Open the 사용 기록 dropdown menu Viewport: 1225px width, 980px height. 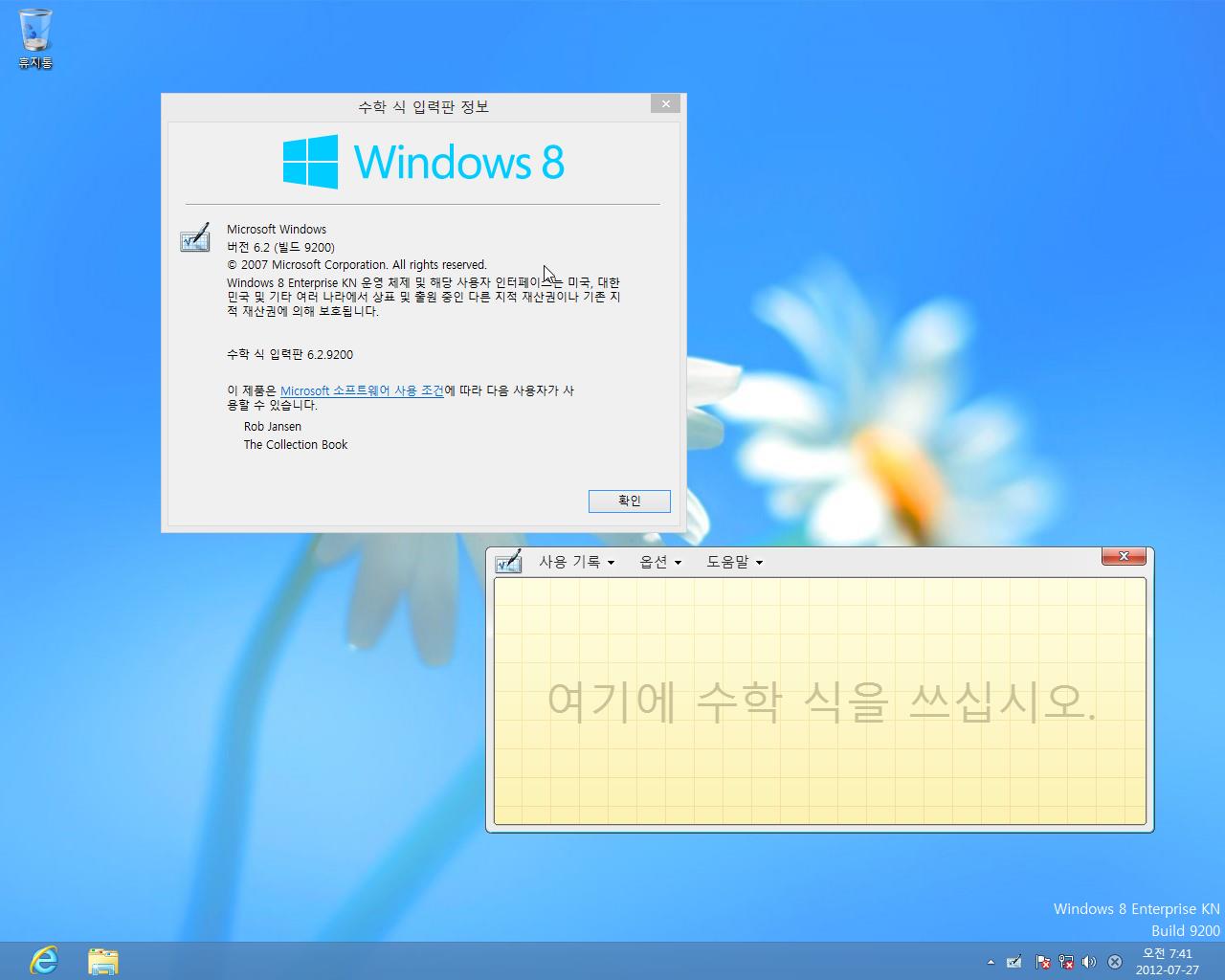[576, 562]
